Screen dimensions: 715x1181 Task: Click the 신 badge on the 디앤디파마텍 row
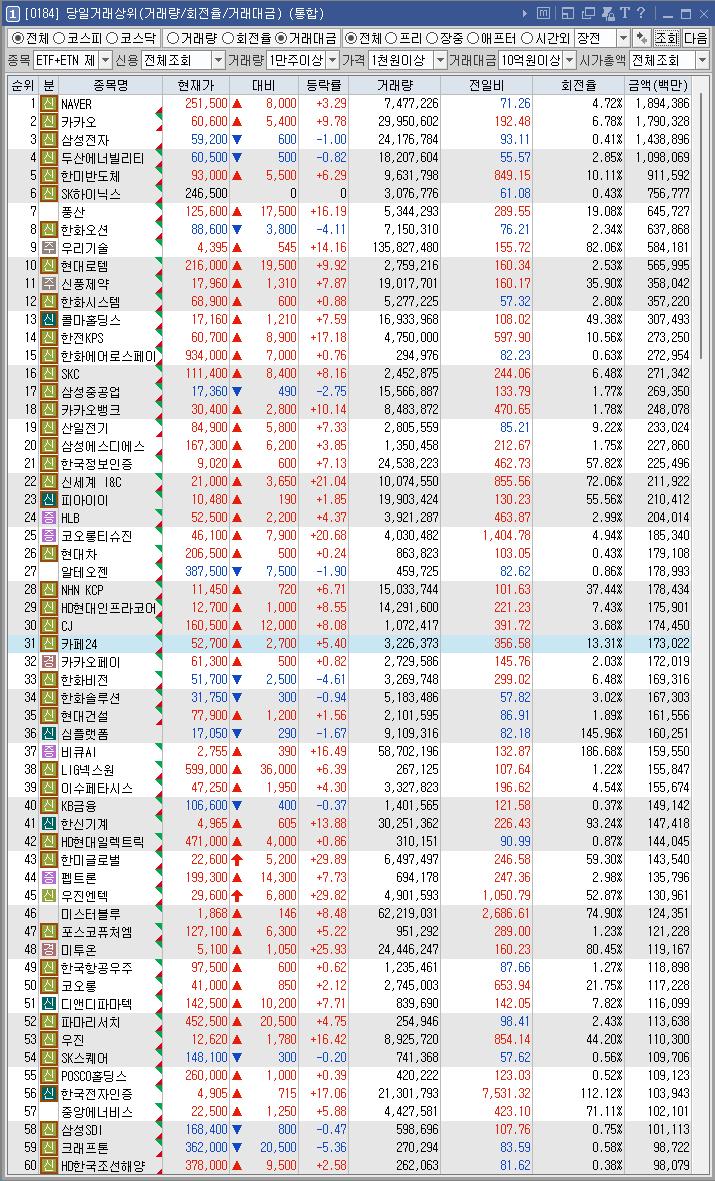point(49,1004)
